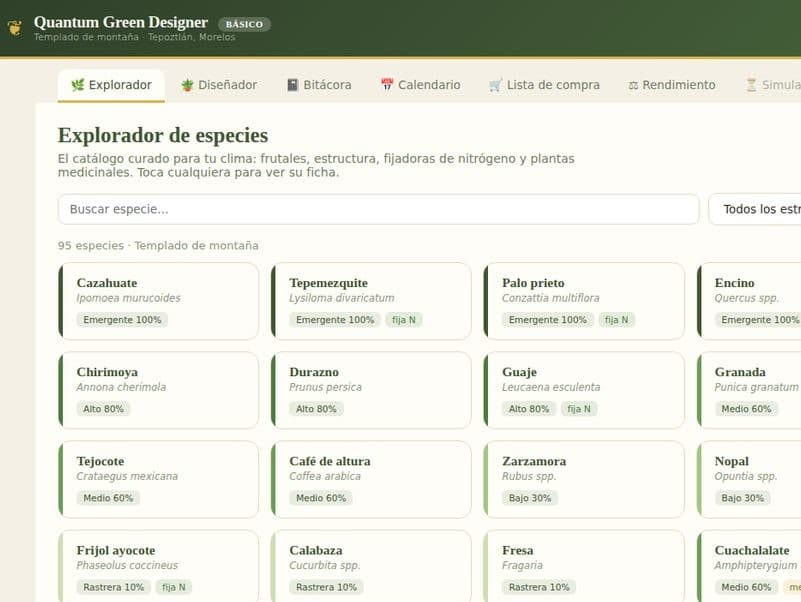Open the Cuachalalate species card

click(x=749, y=566)
